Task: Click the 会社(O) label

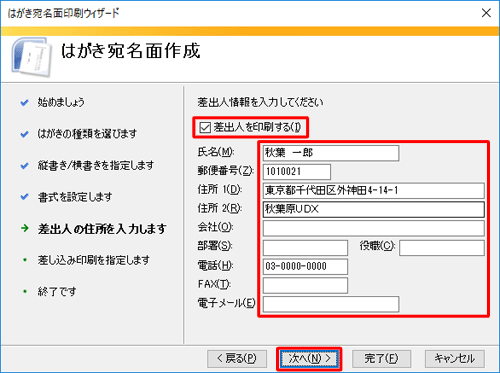Action: [215, 227]
